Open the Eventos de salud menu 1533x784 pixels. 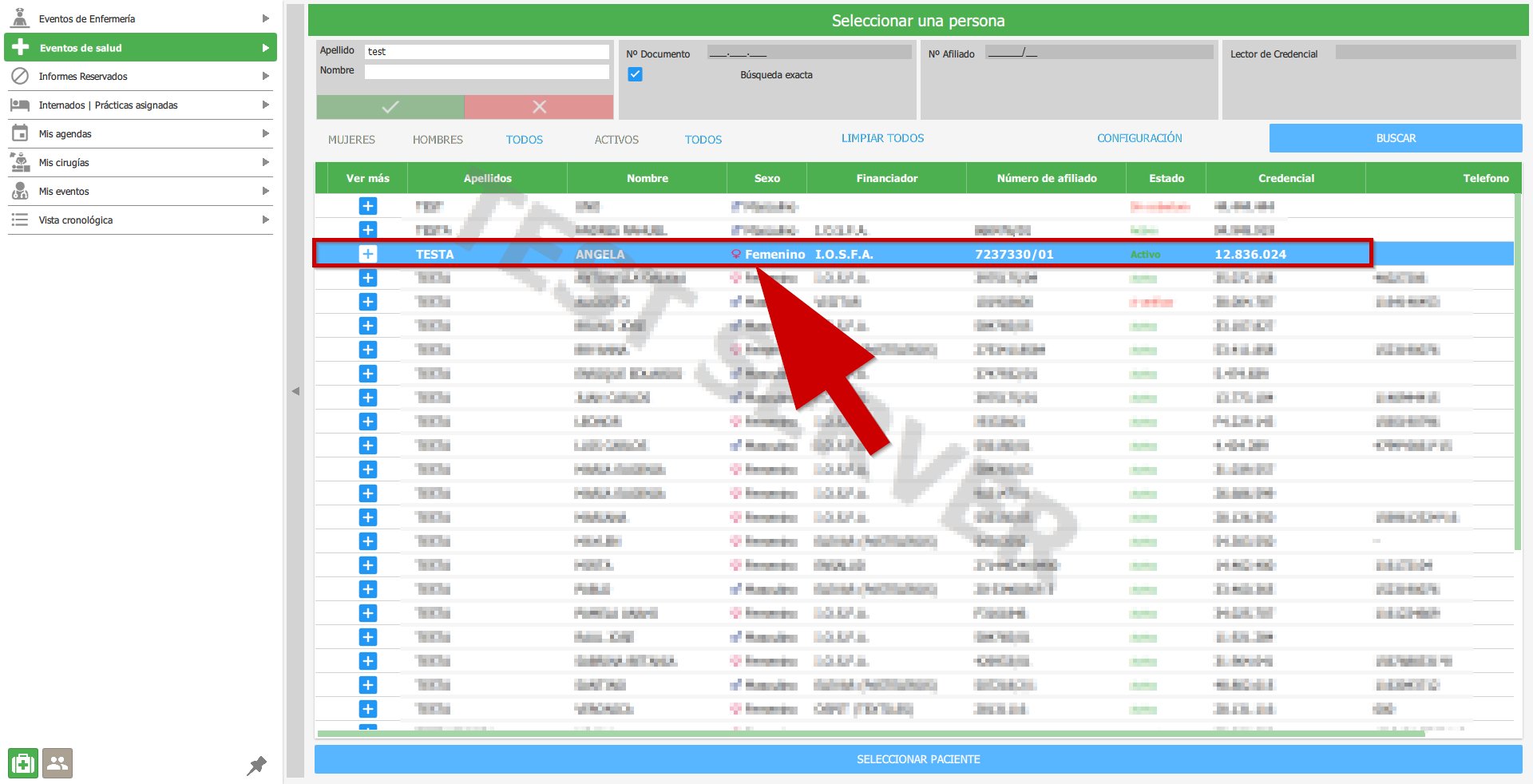pyautogui.click(x=140, y=48)
